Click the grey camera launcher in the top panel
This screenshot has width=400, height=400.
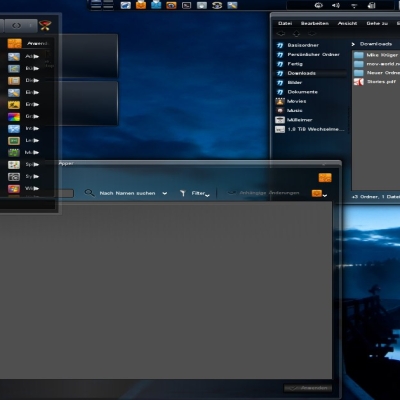tap(202, 5)
